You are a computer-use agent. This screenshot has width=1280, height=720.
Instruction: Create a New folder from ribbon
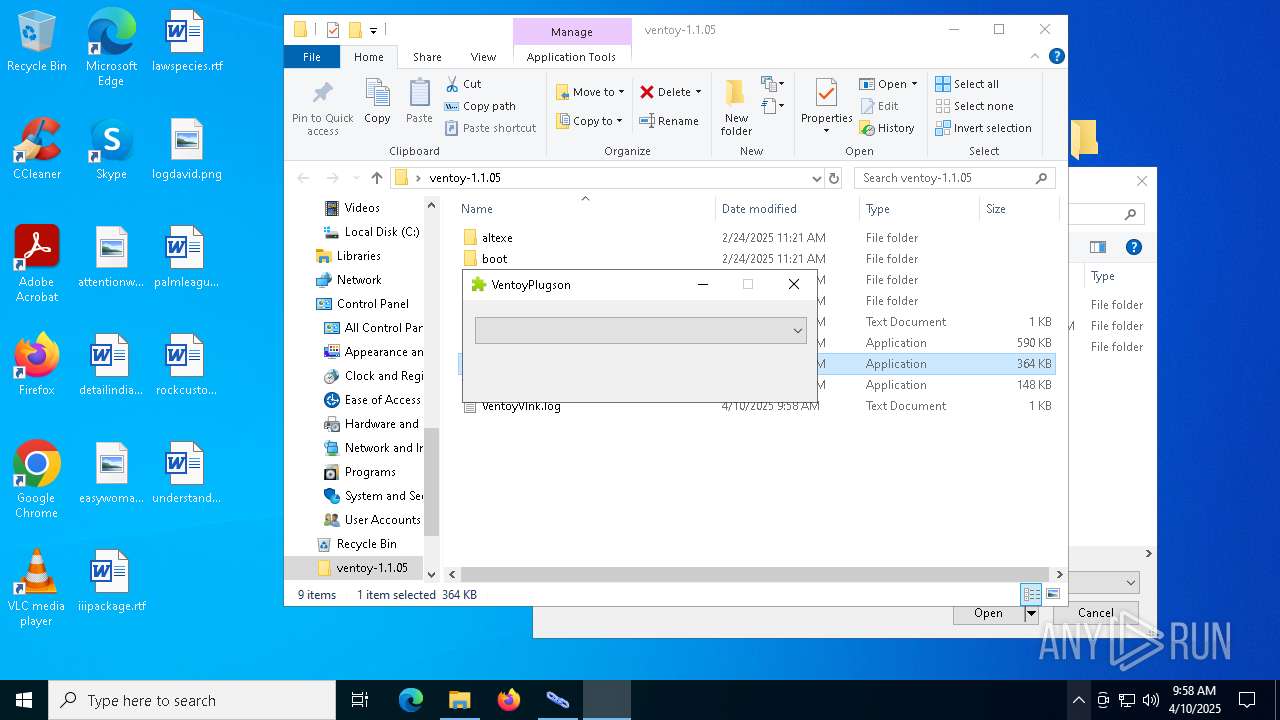click(x=736, y=108)
